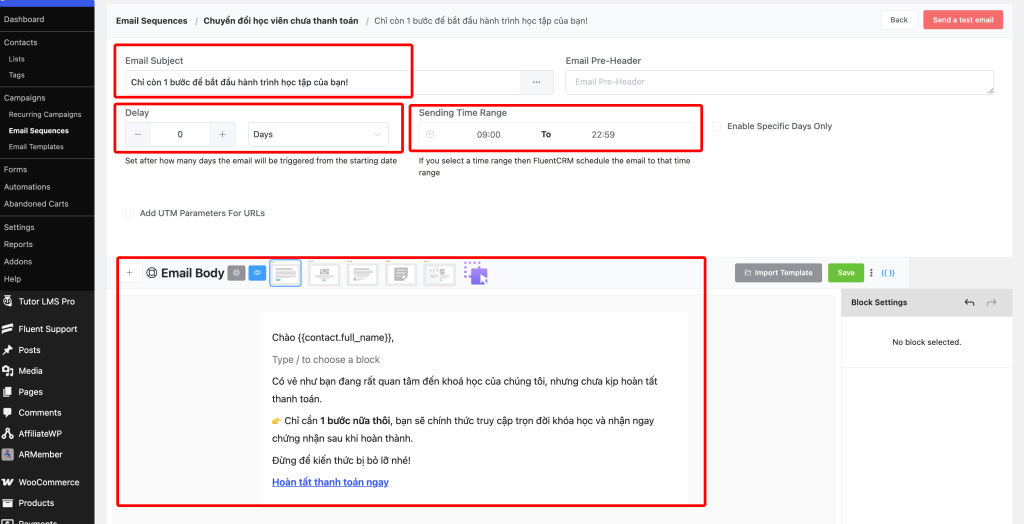
Task: Open subject line ellipsis options button
Action: pyautogui.click(x=536, y=82)
